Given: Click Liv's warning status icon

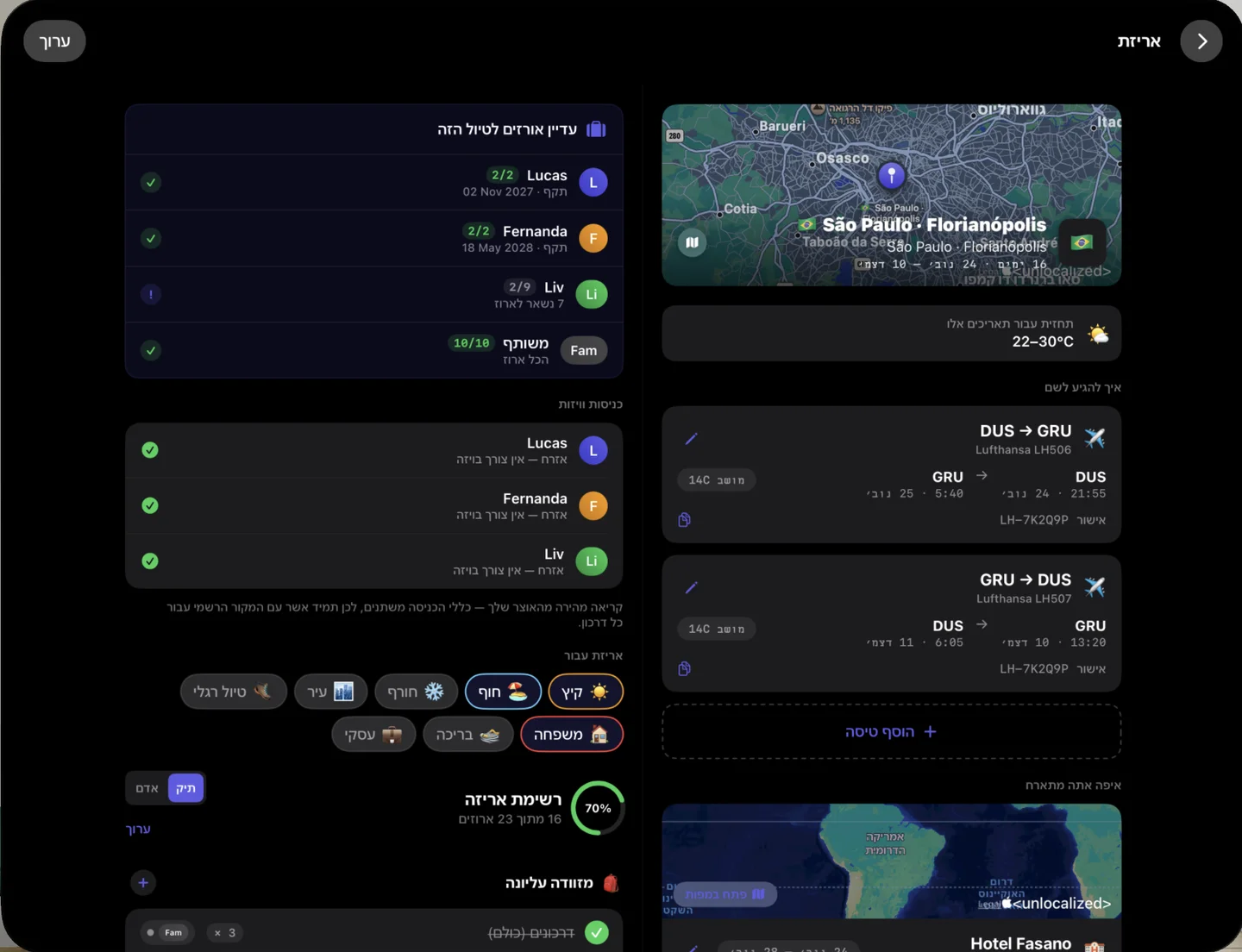Looking at the screenshot, I should click(x=151, y=295).
